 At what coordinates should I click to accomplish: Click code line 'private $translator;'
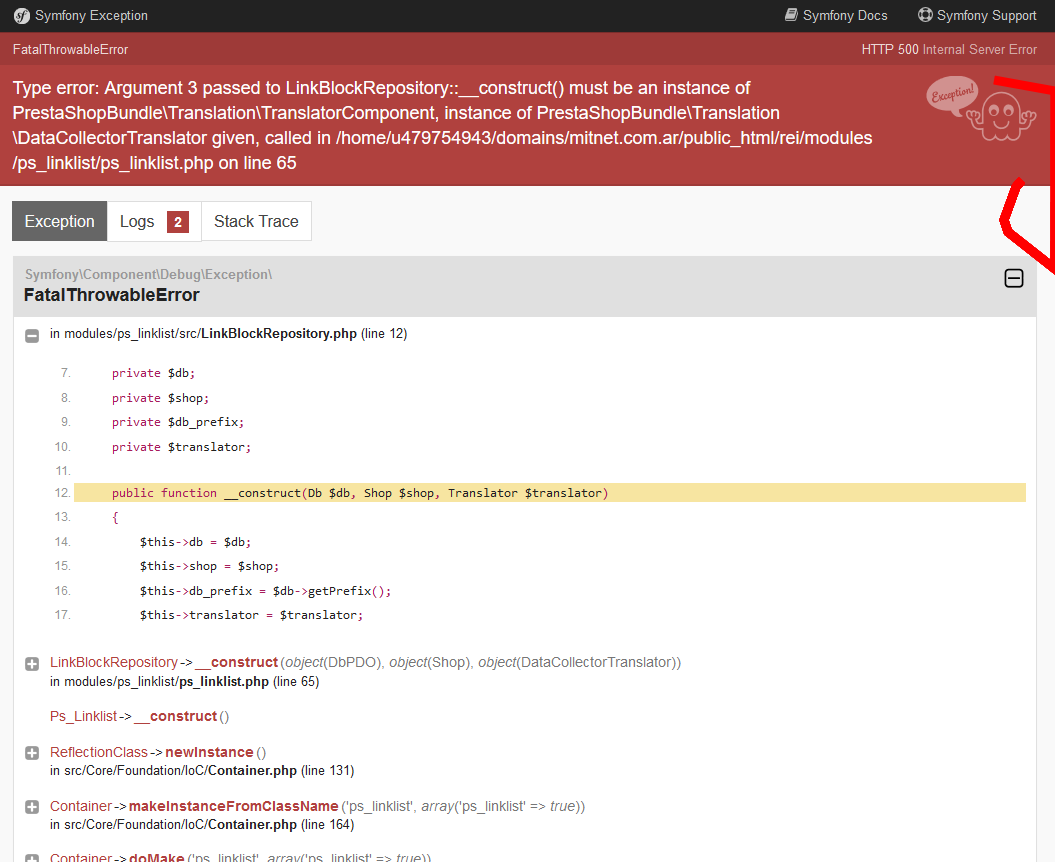point(181,447)
